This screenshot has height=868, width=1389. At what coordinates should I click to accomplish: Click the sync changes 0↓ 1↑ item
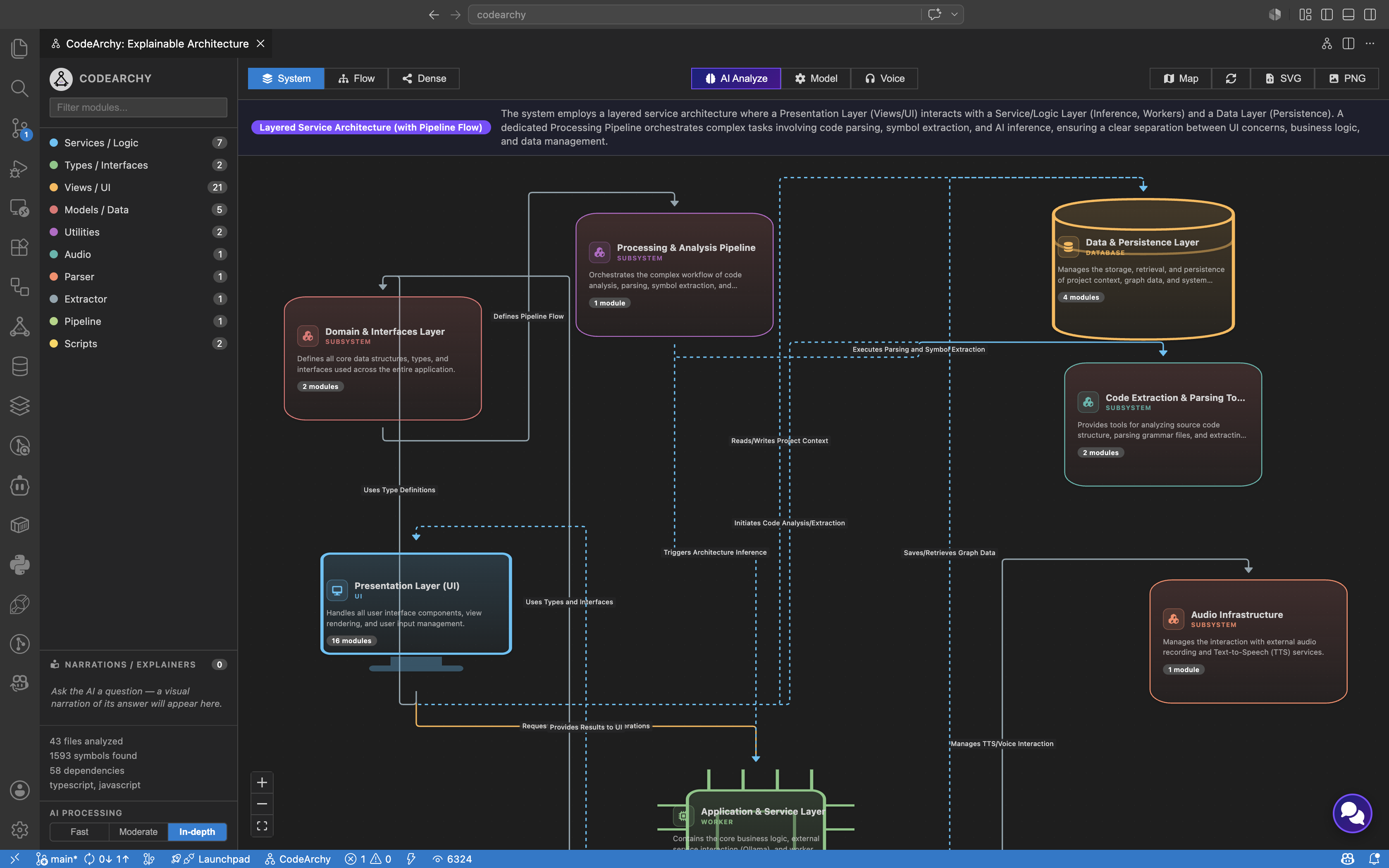click(107, 859)
